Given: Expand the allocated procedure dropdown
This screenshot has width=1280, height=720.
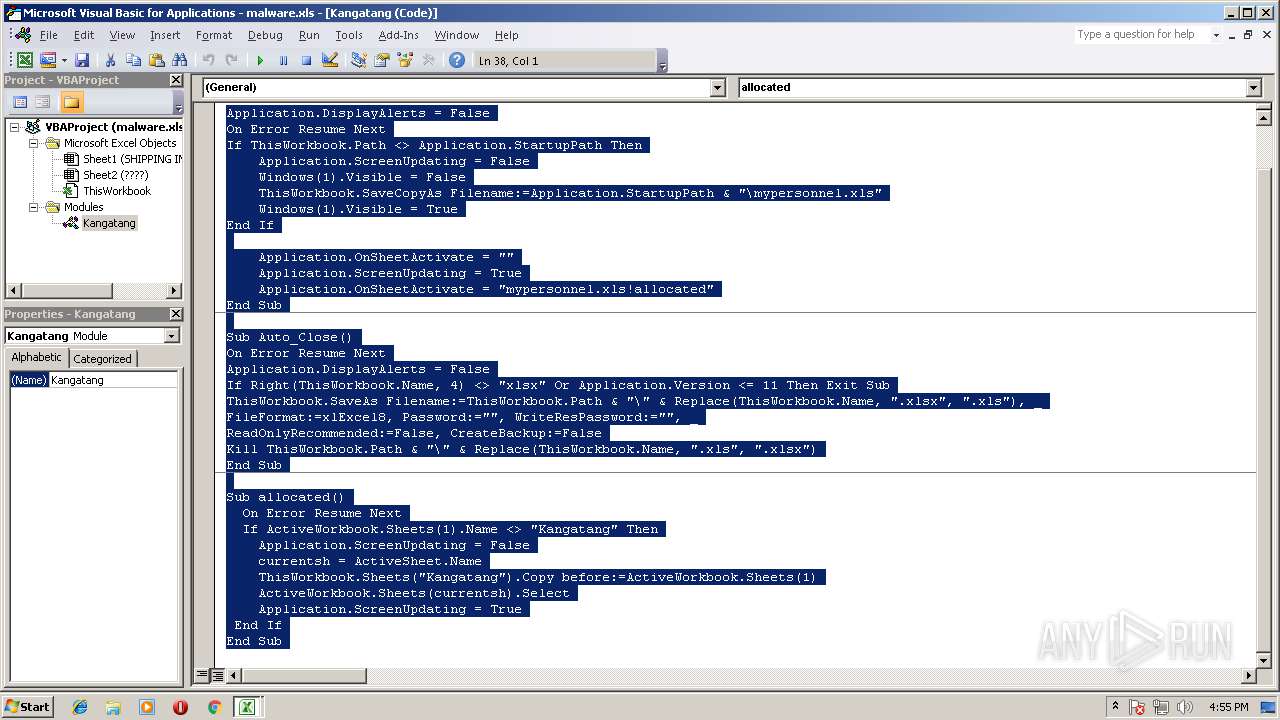Looking at the screenshot, I should pyautogui.click(x=1254, y=87).
